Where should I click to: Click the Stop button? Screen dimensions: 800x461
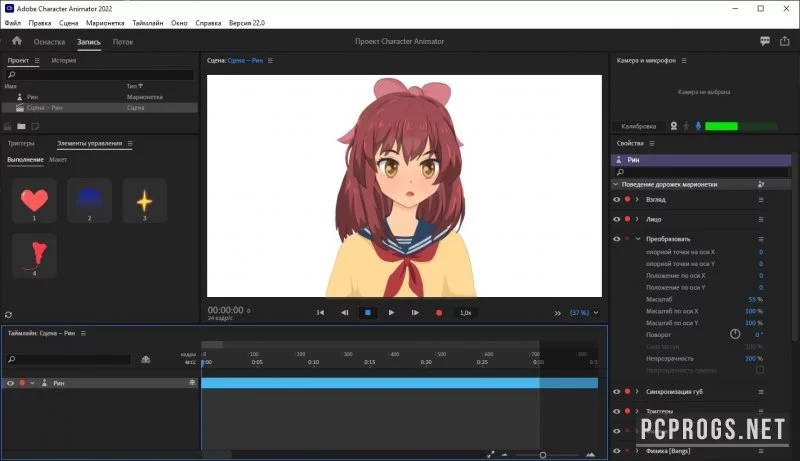tap(368, 313)
